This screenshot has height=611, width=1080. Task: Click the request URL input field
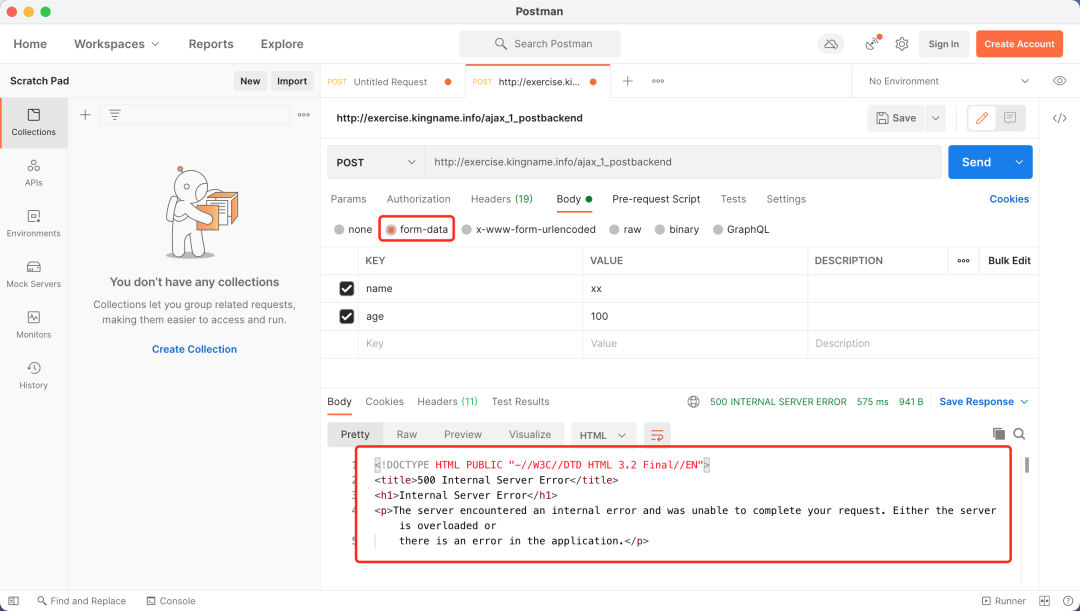683,163
